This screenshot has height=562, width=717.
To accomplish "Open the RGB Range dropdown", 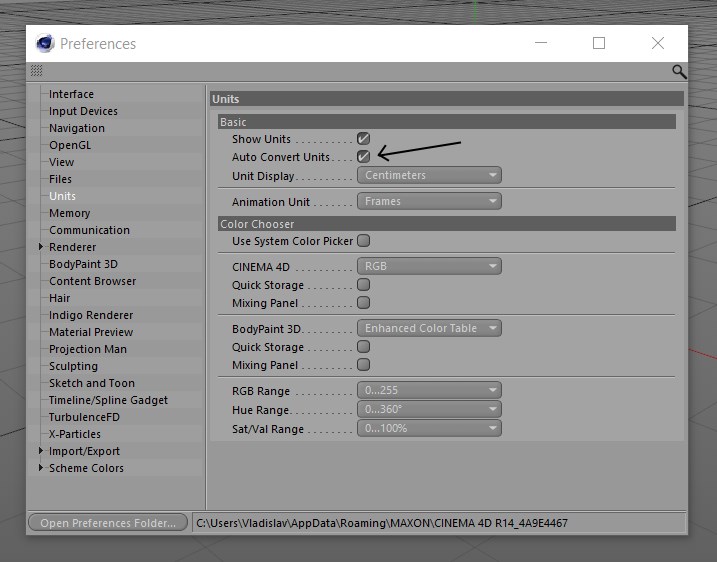I will pyautogui.click(x=429, y=390).
